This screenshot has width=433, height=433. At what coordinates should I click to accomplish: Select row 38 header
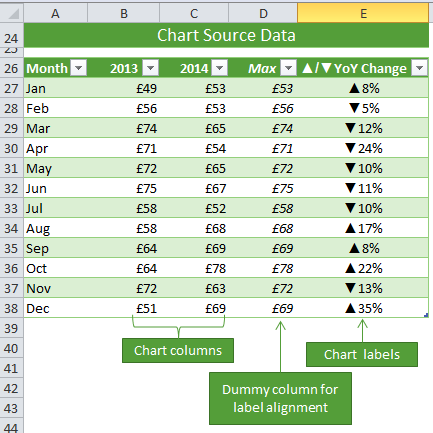(x=11, y=308)
